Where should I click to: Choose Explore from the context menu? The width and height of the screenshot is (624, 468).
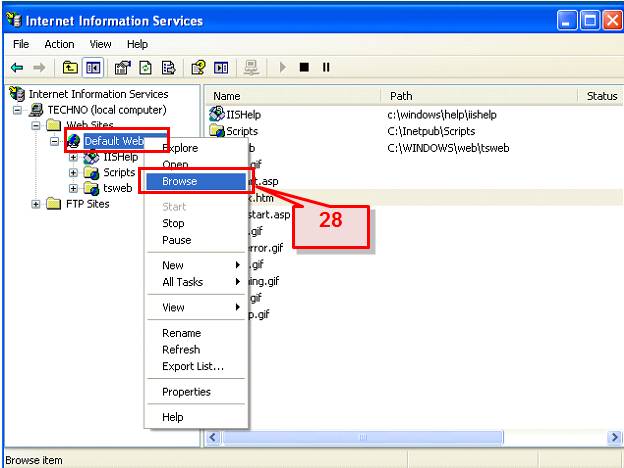(x=196, y=148)
